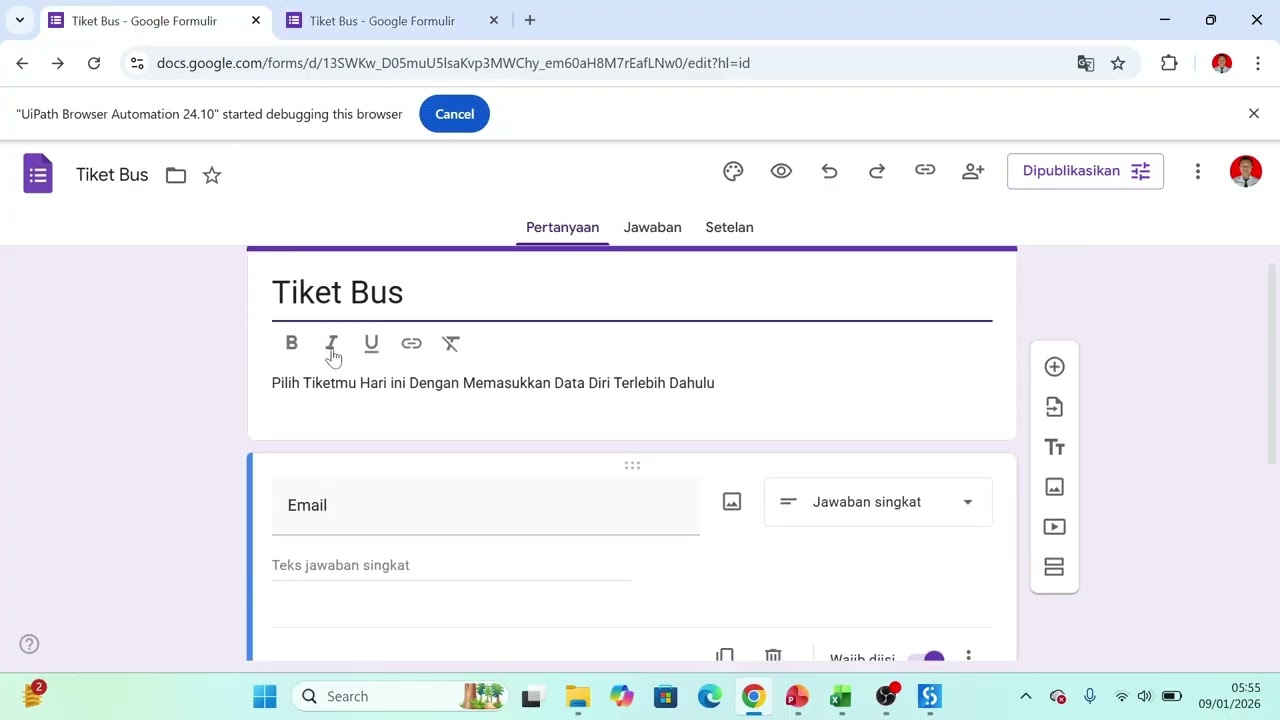Toggle the Wajib diisi required switch
Screen dimensions: 1280x720
[x=925, y=658]
